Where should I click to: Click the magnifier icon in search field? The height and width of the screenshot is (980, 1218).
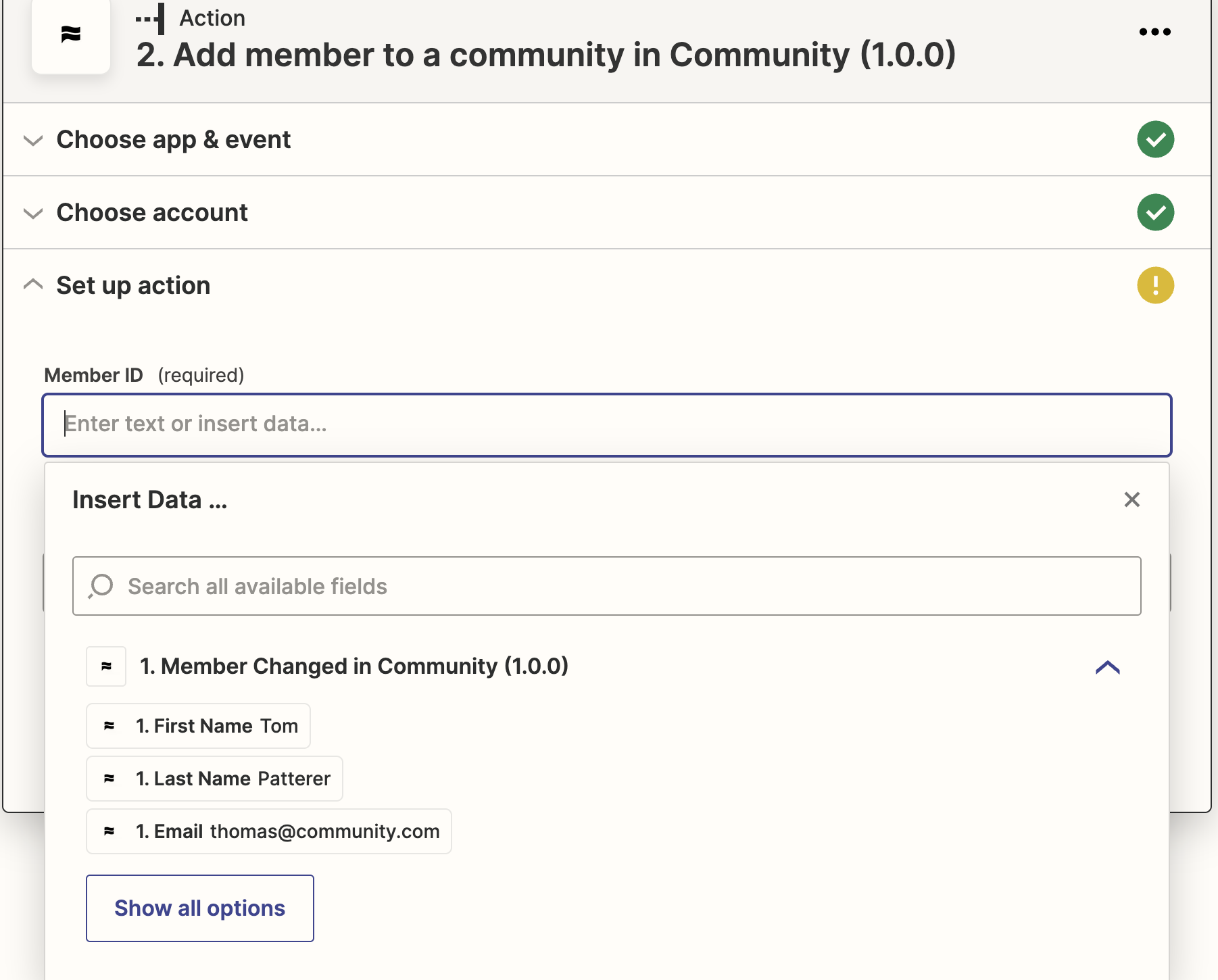pos(101,586)
